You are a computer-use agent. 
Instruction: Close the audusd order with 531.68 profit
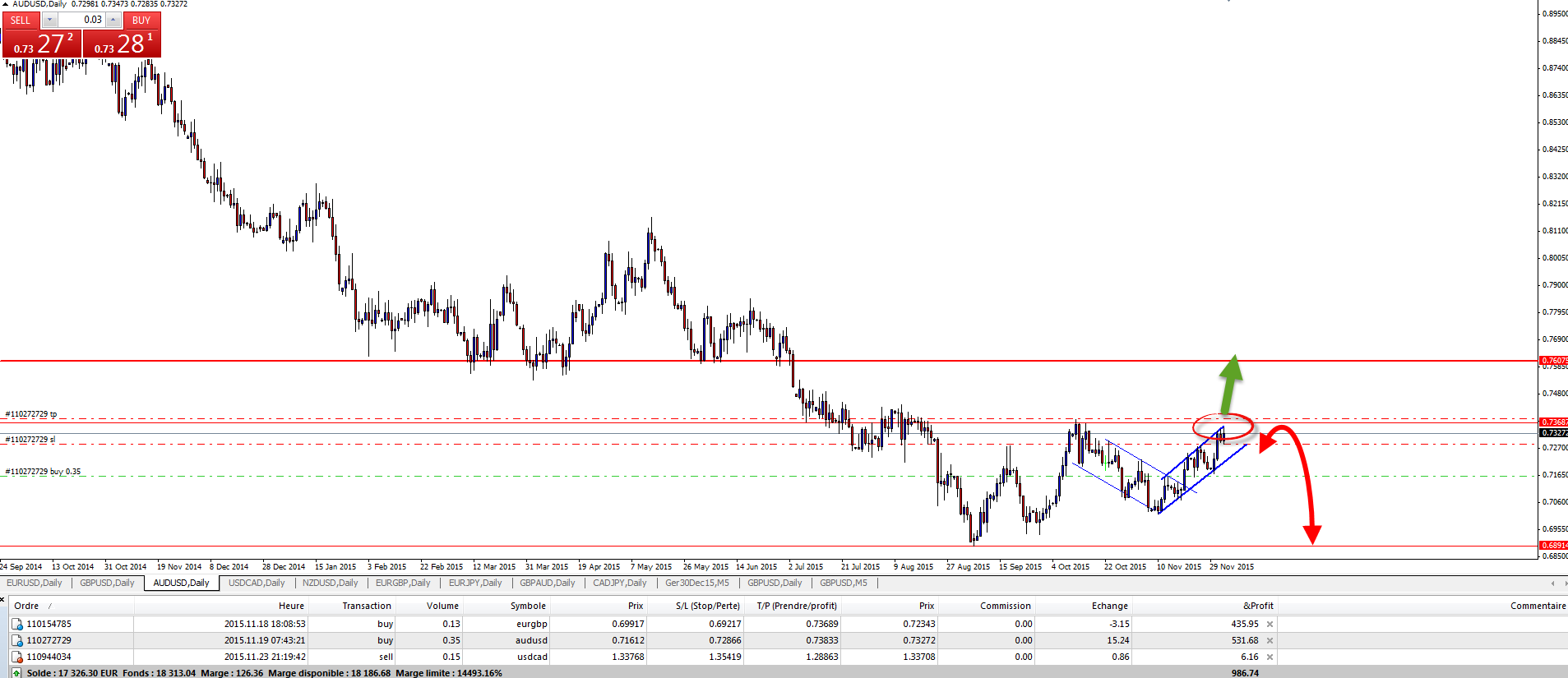coord(1270,640)
